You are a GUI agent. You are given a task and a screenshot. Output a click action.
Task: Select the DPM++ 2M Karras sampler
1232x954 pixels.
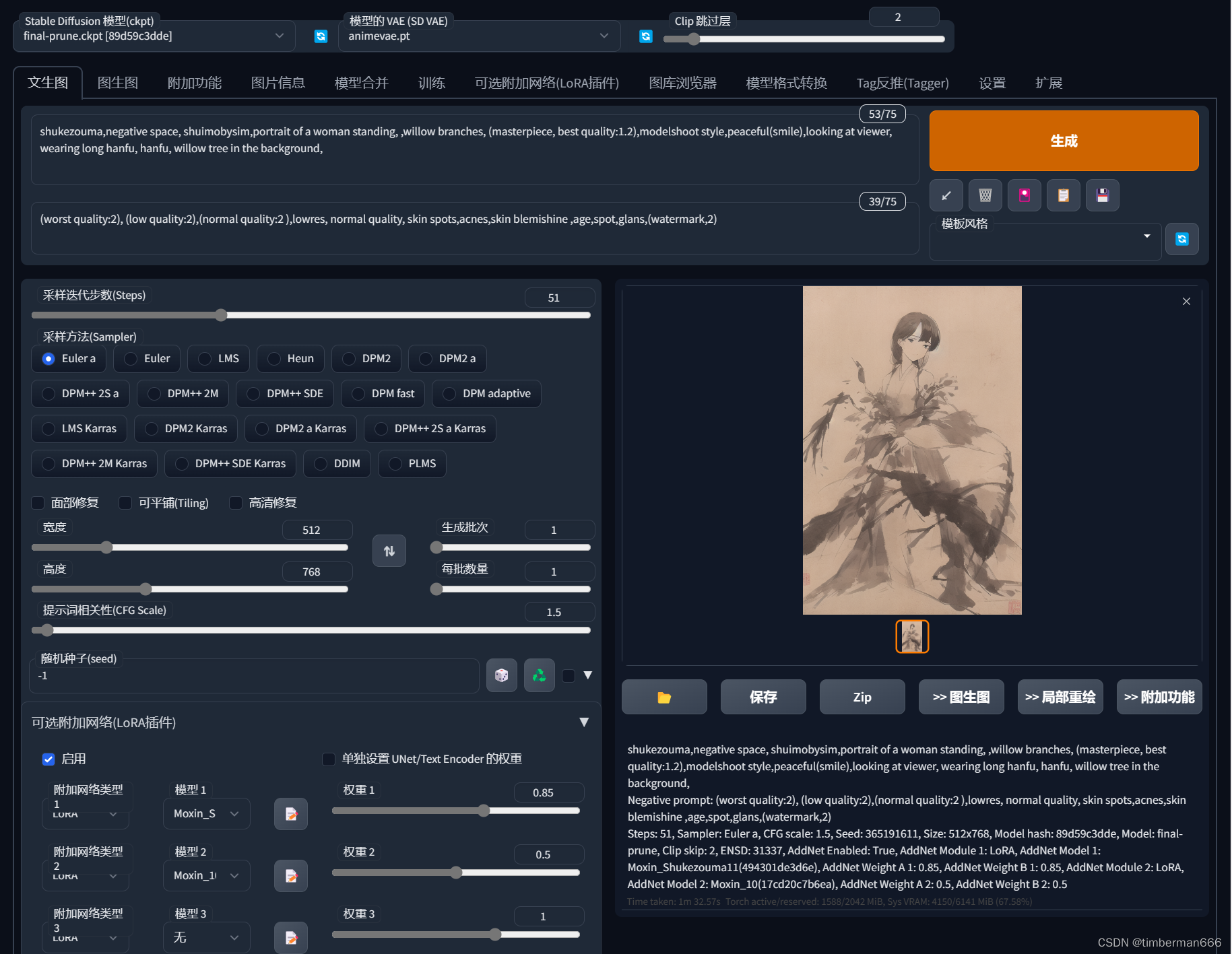(x=94, y=464)
